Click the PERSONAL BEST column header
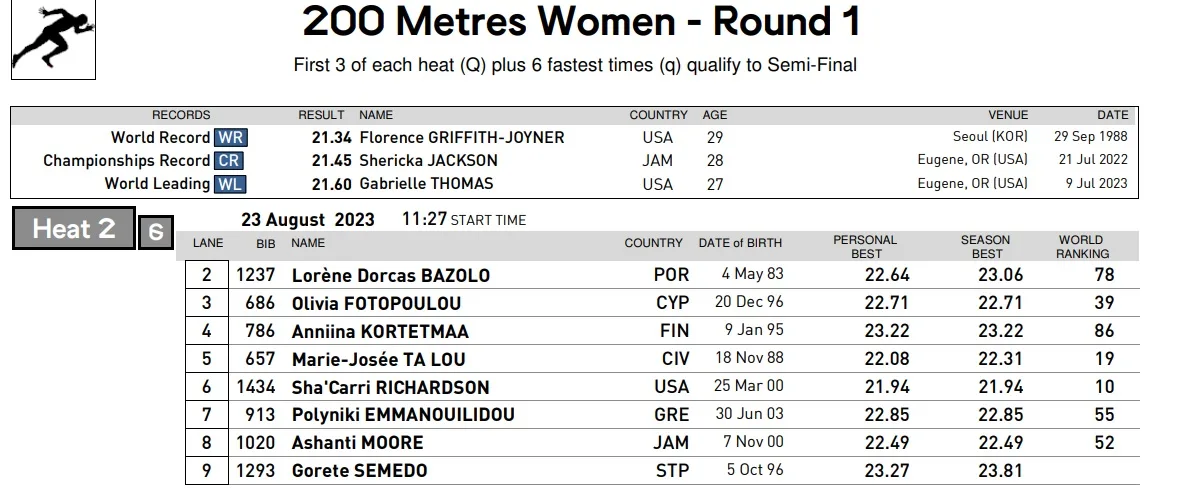Screen dimensions: 1191x497 click(x=865, y=247)
